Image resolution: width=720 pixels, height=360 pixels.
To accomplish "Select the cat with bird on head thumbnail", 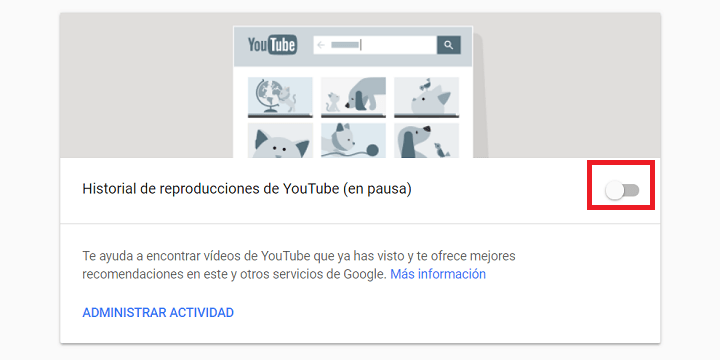I will click(426, 97).
